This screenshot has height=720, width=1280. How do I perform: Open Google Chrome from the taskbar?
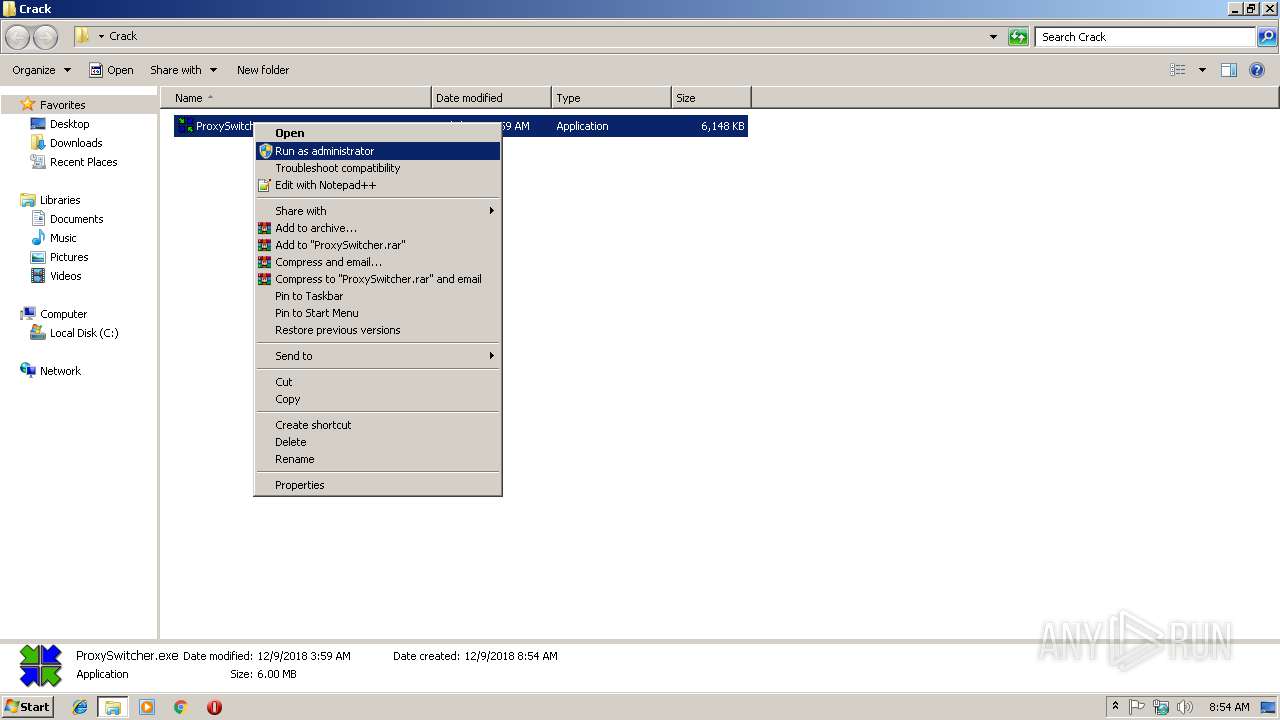click(181, 707)
